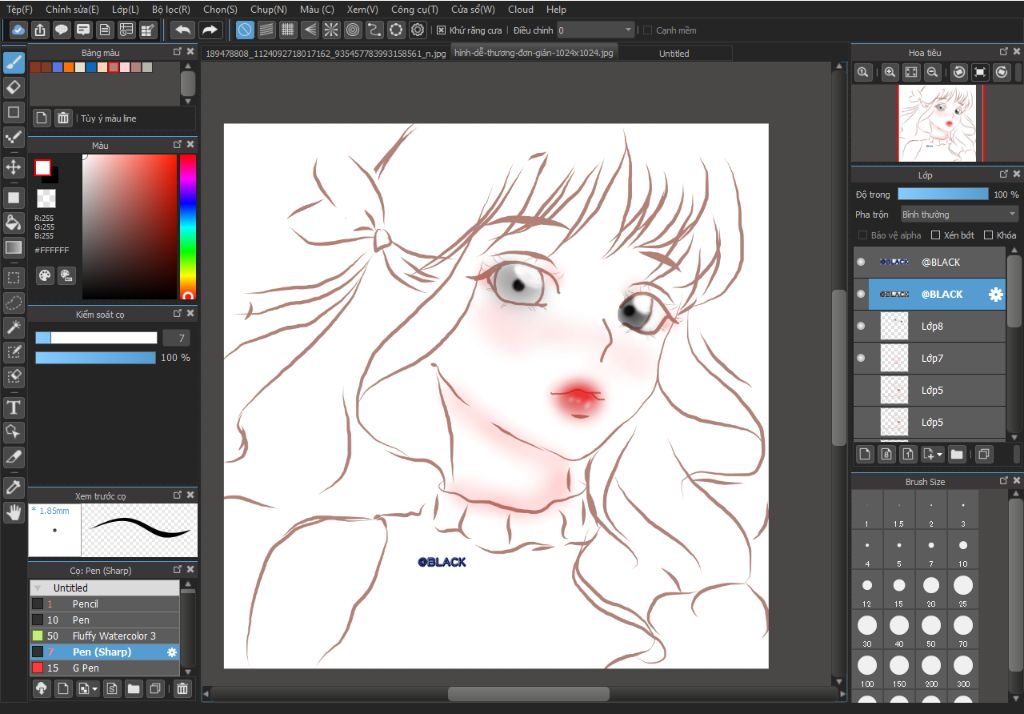Open the Điều chỉnh correction dropdown
Image resolution: width=1024 pixels, height=714 pixels.
click(595, 30)
